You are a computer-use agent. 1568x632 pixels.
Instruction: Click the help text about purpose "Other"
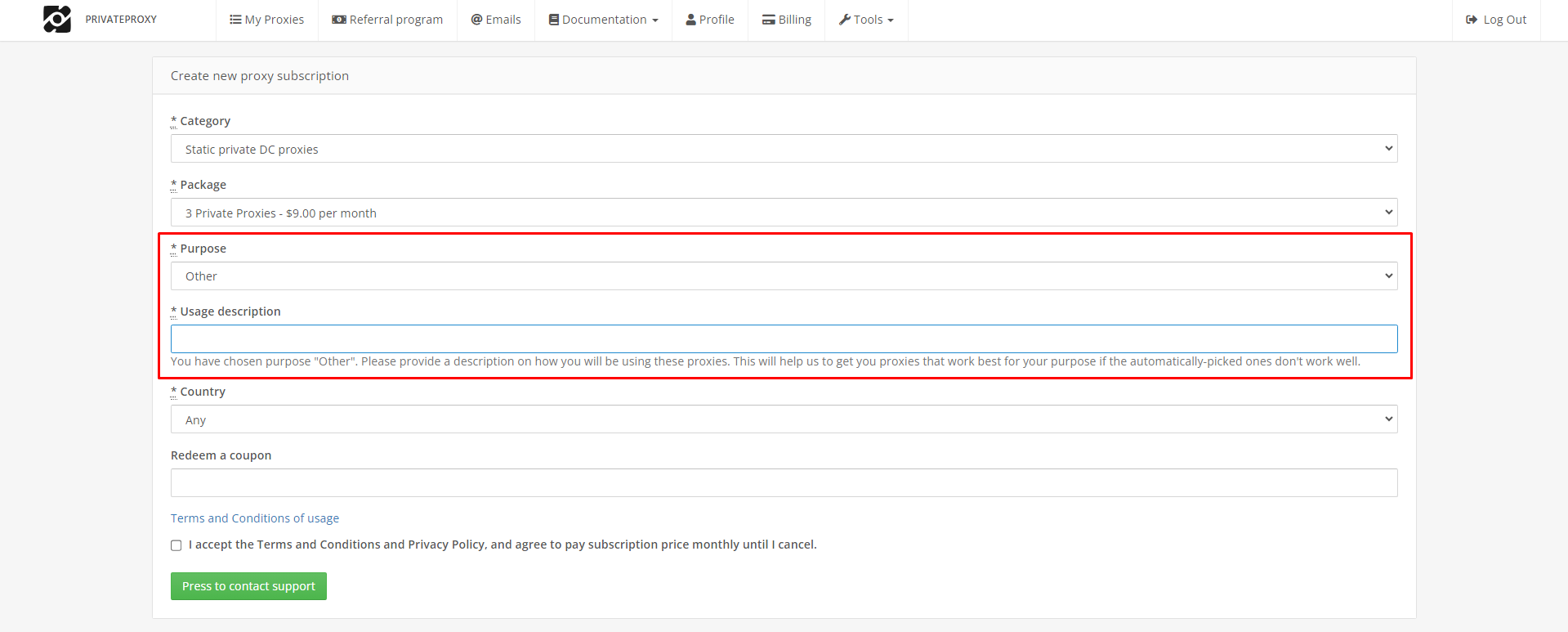pyautogui.click(x=765, y=361)
